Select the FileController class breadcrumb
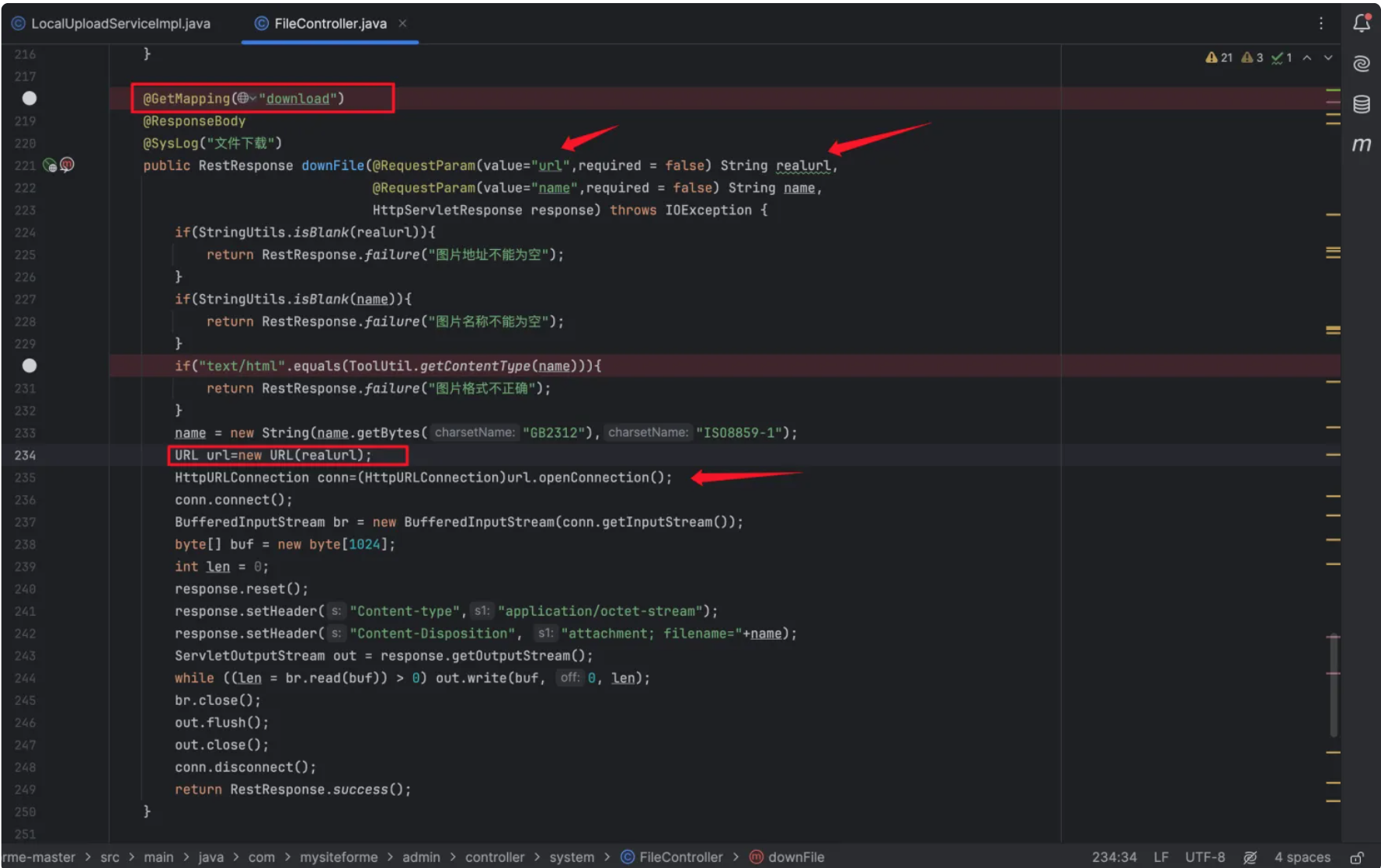This screenshot has width=1381, height=868. click(x=672, y=857)
